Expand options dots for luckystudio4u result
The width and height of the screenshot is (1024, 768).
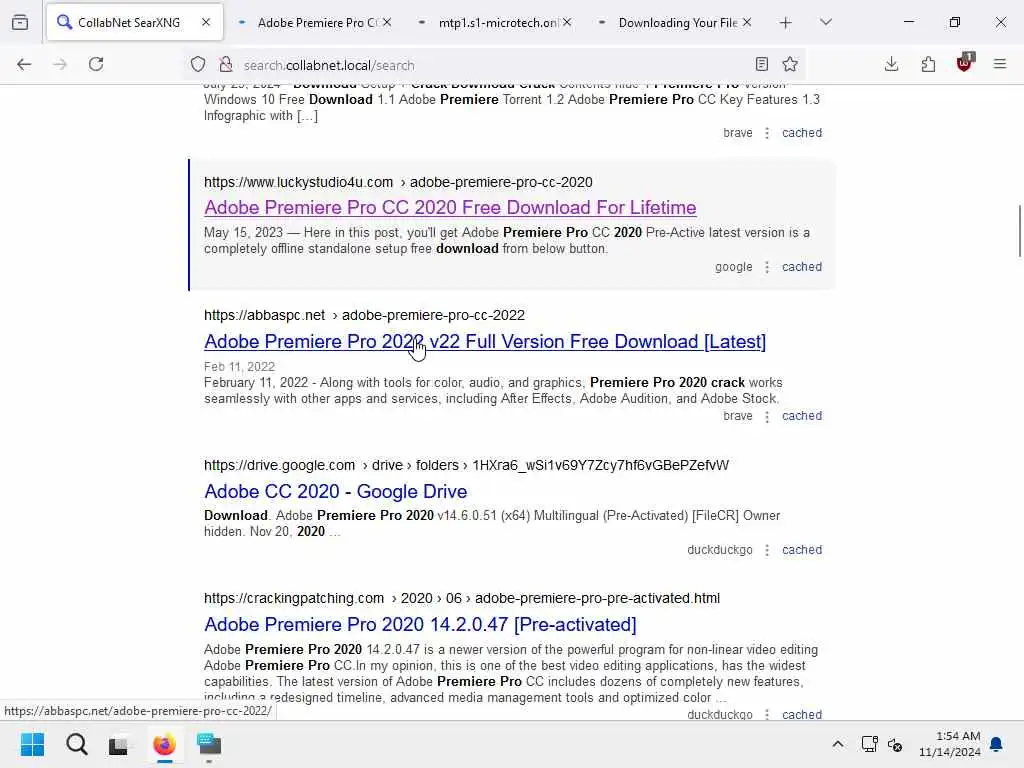click(767, 267)
